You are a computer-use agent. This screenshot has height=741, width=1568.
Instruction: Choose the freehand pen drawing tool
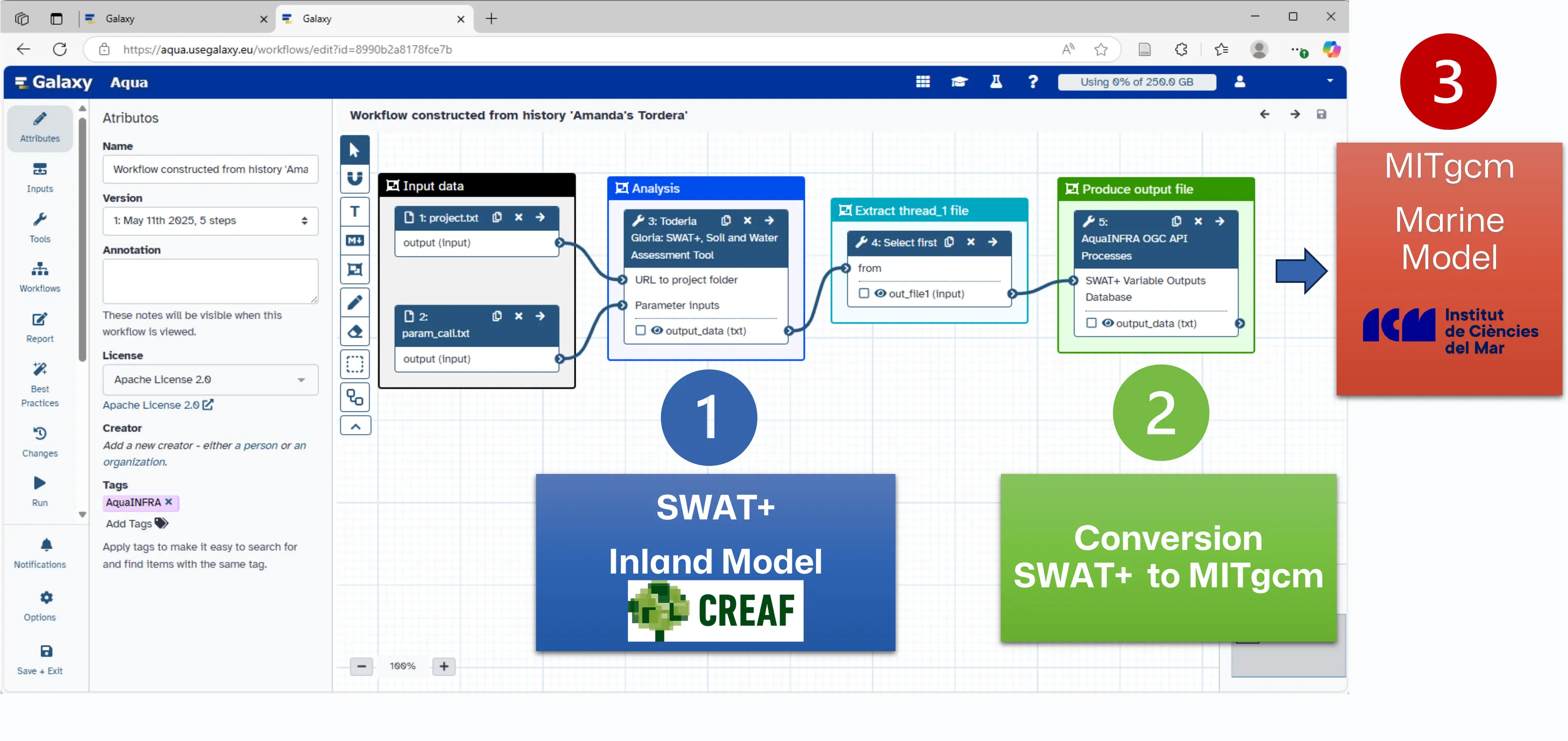(355, 302)
